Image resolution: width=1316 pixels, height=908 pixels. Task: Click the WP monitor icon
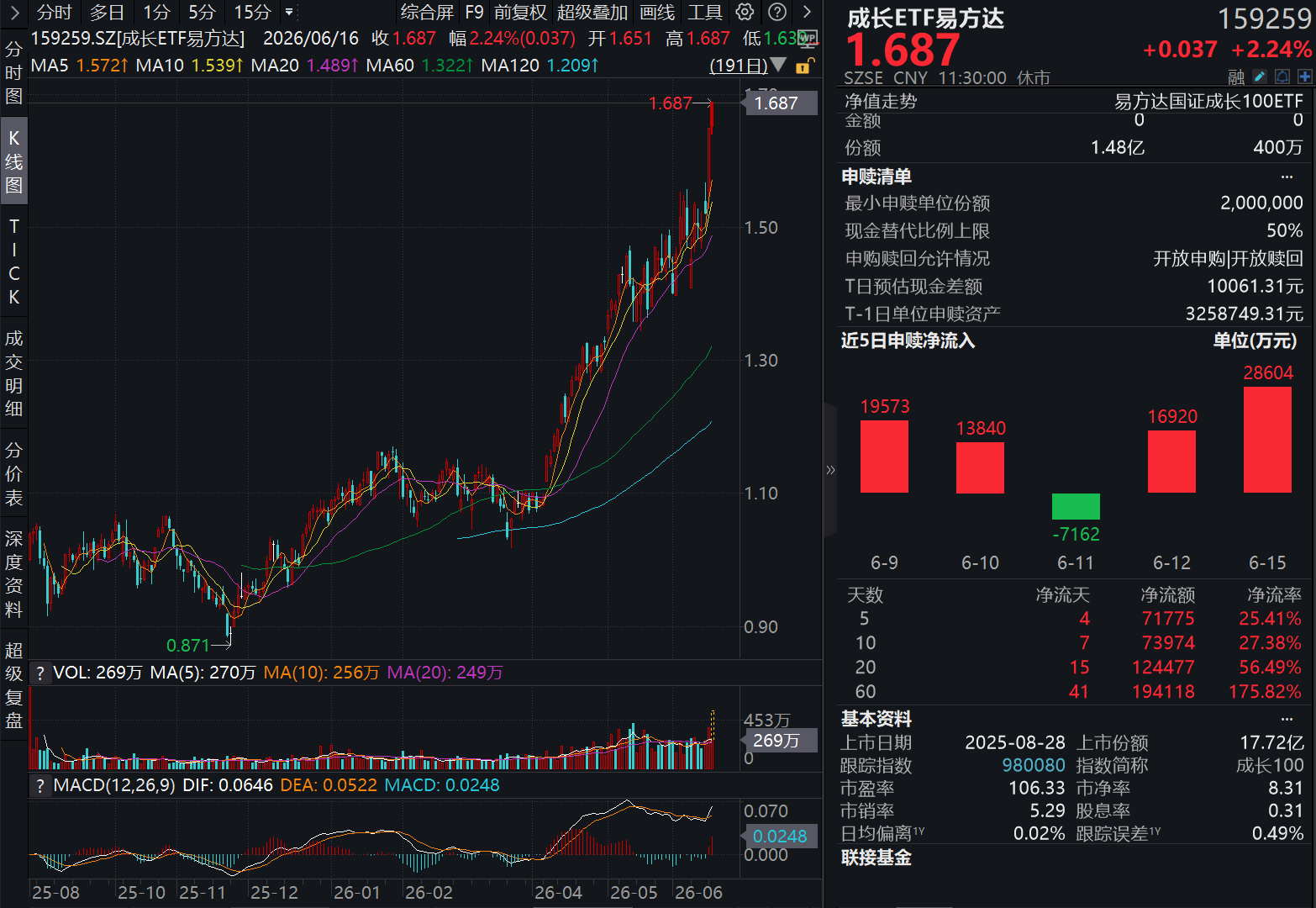click(x=808, y=38)
